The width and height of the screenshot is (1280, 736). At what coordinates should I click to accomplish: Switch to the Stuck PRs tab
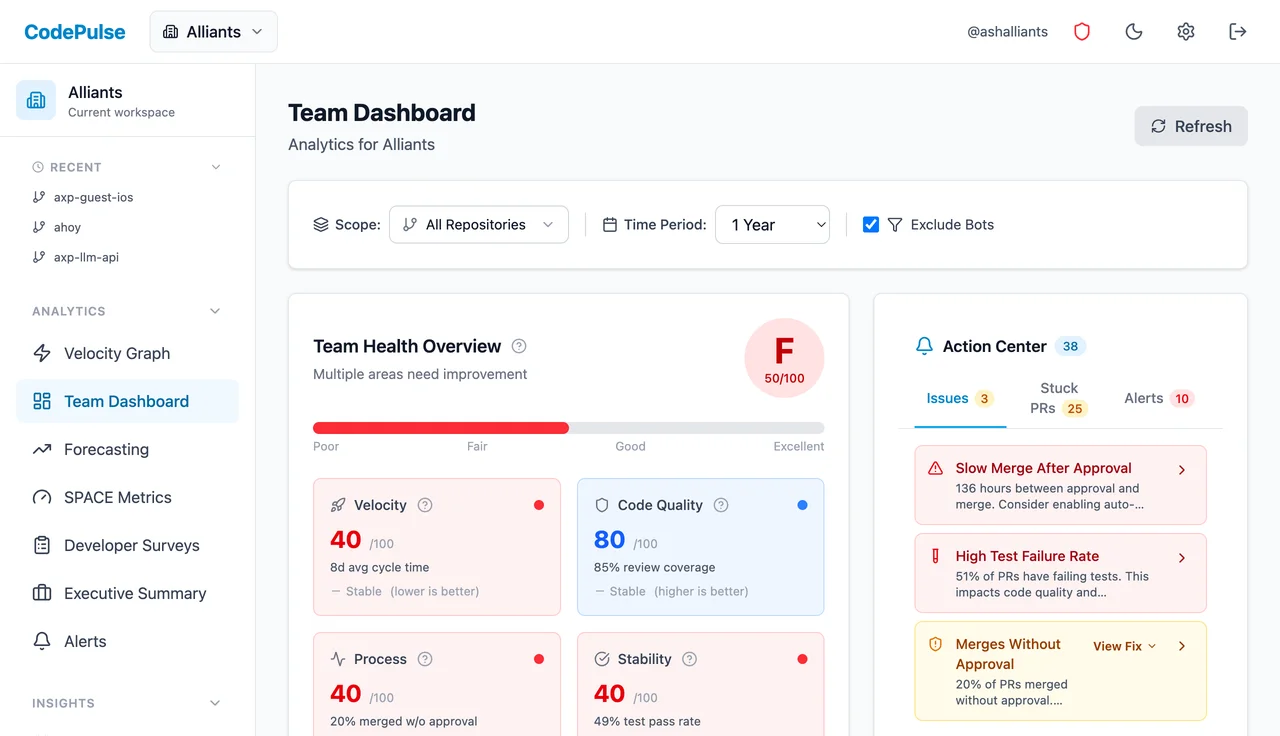tap(1059, 398)
